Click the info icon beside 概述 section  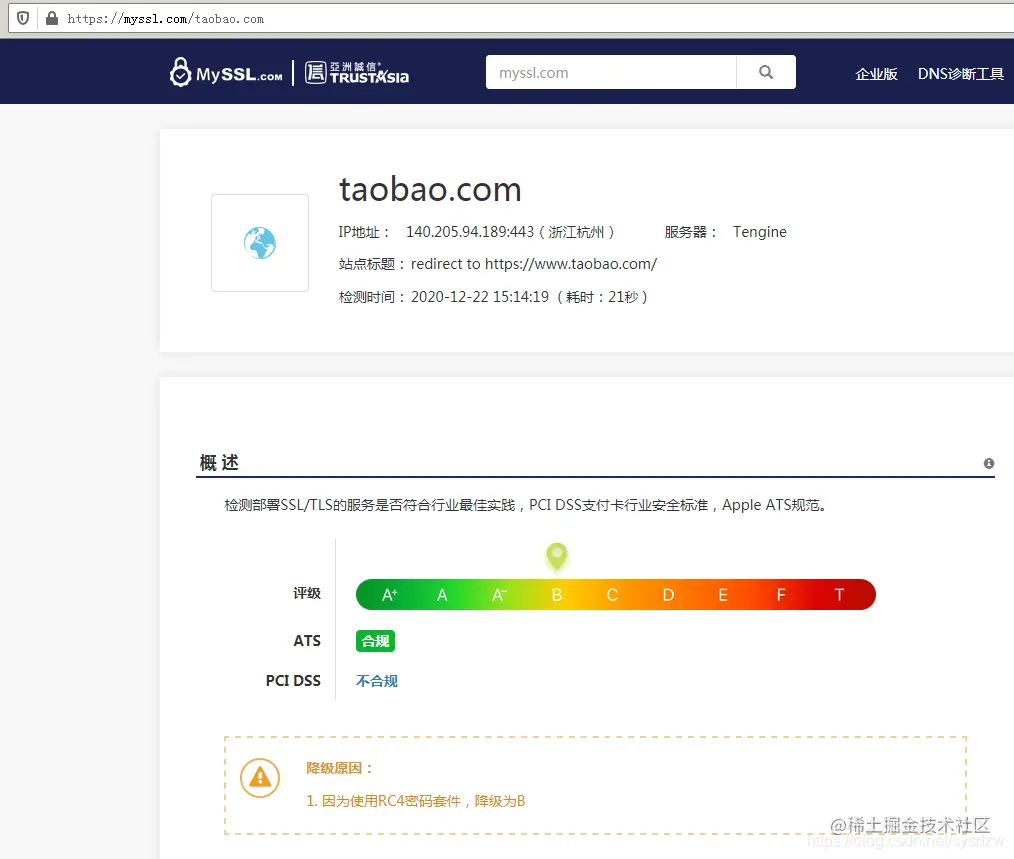pos(989,463)
